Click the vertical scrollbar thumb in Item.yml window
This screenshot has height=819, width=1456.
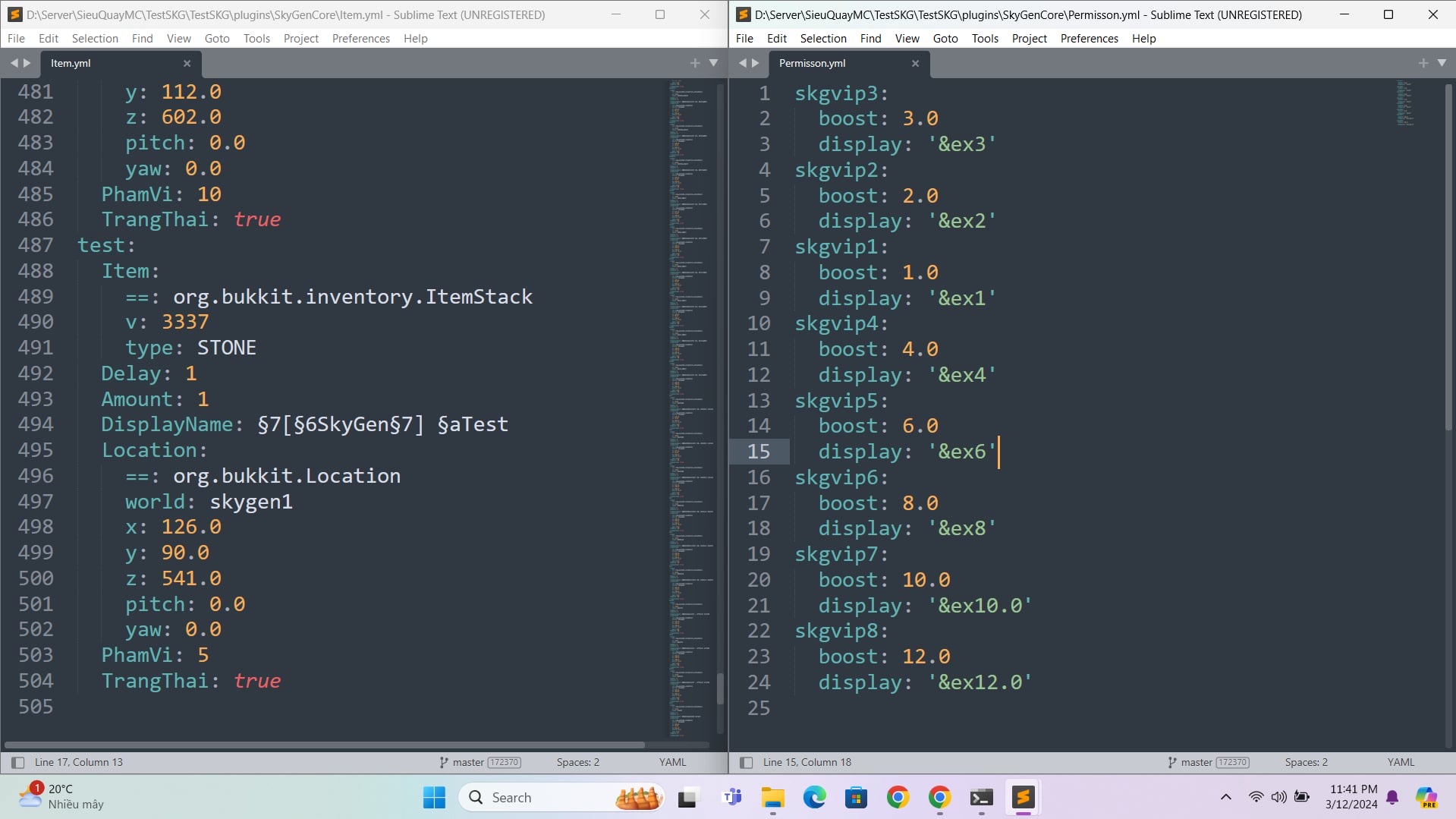[x=720, y=688]
